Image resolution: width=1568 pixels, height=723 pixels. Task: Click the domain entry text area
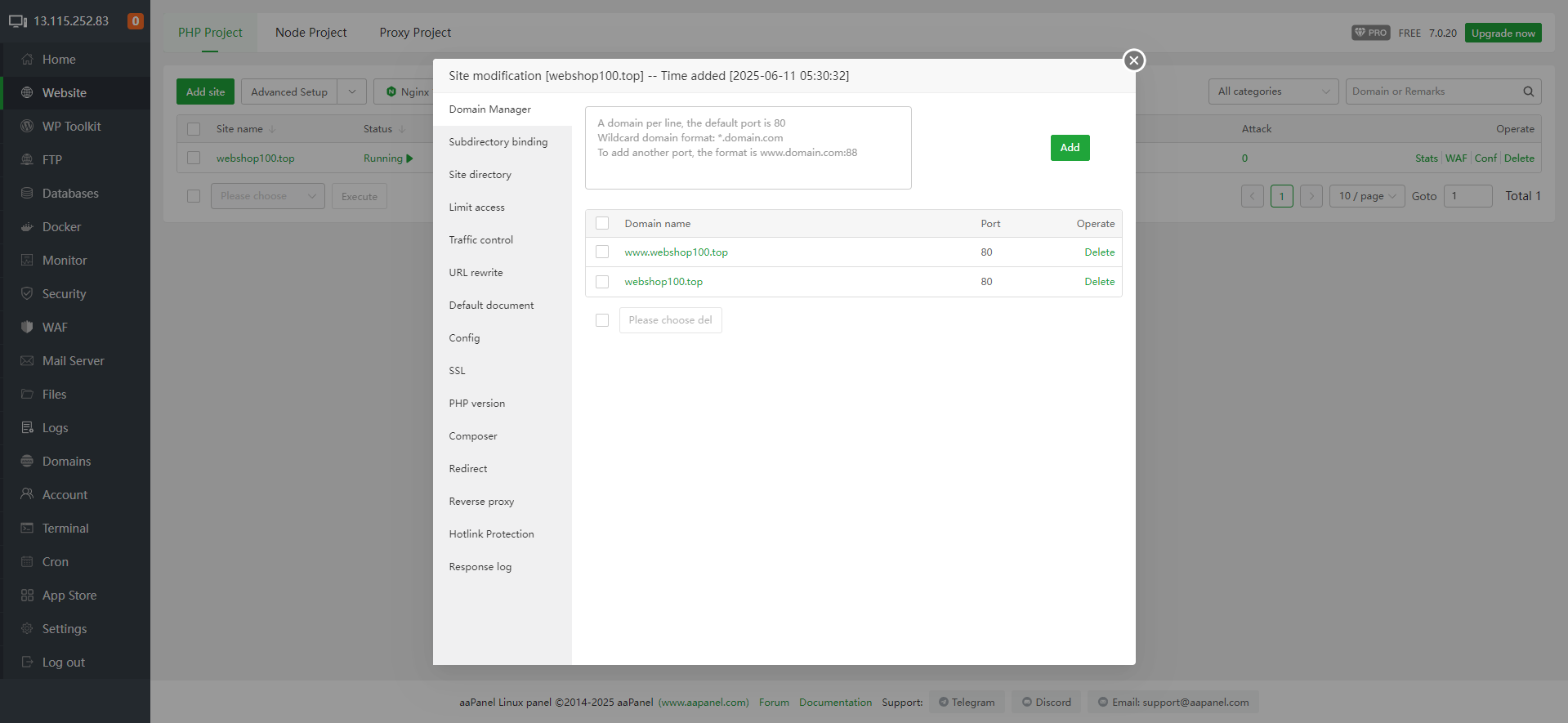coord(748,148)
